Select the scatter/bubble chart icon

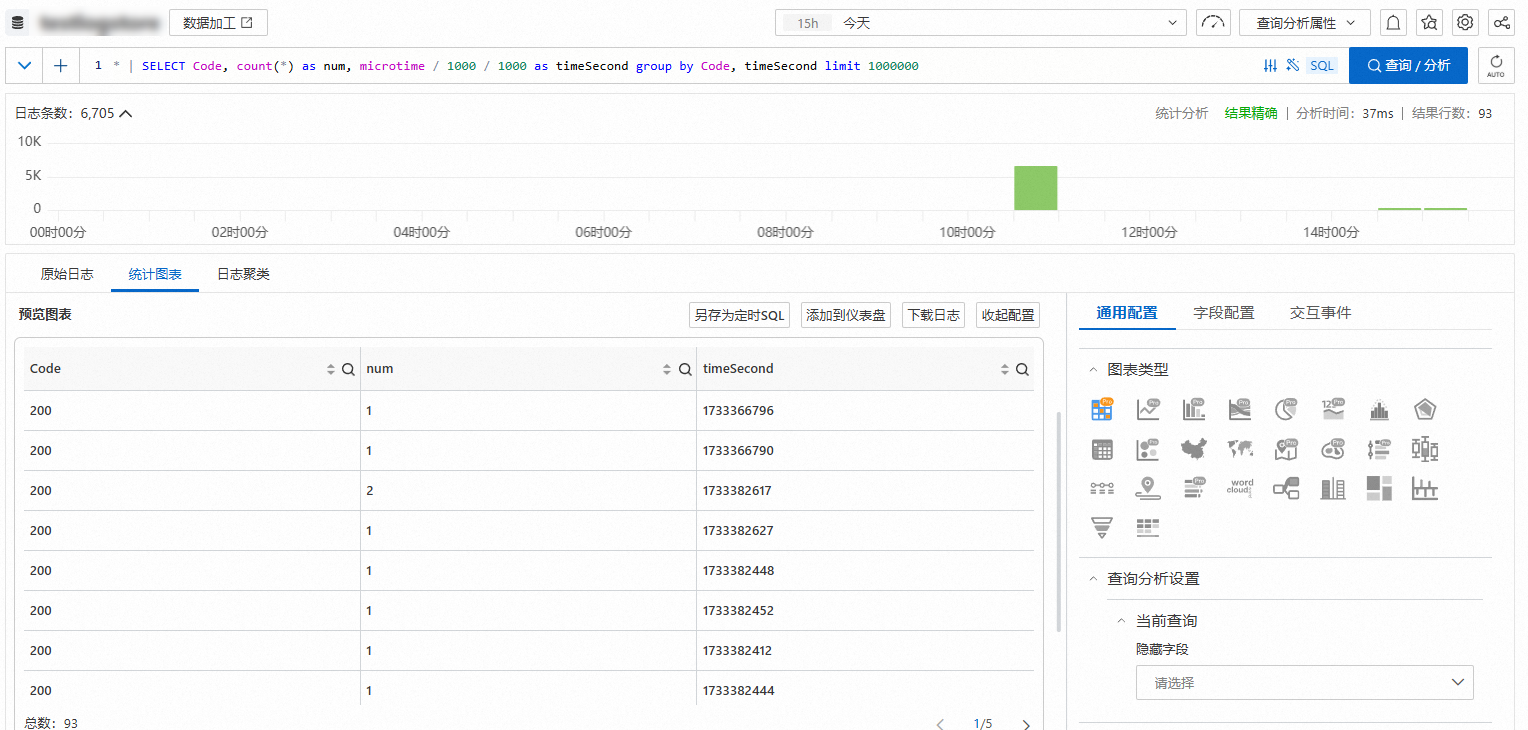point(1148,449)
